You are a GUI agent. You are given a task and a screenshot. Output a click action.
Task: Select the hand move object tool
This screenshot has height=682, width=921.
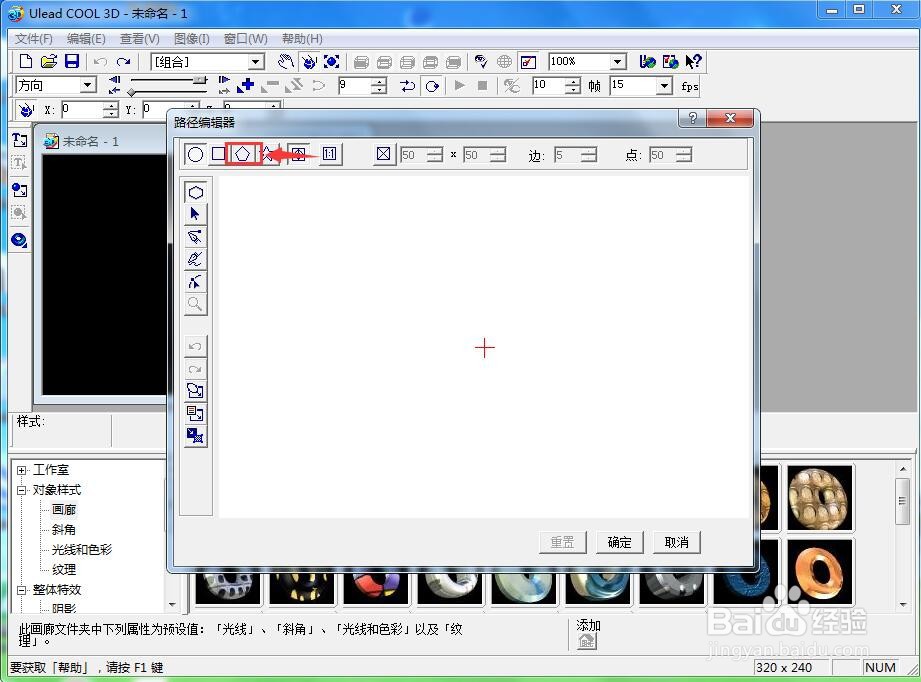point(286,62)
